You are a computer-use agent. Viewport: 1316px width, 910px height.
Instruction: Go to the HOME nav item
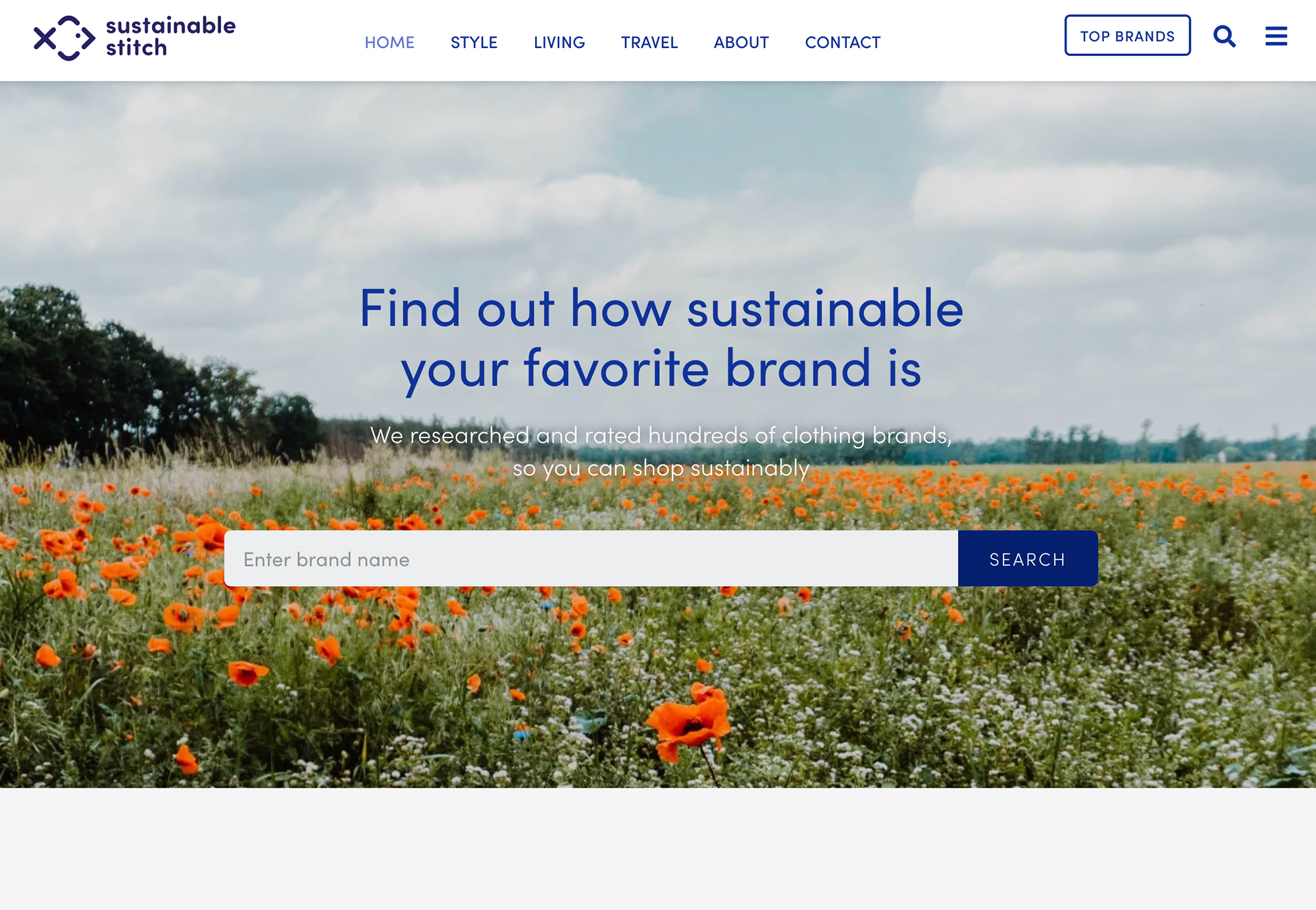390,42
